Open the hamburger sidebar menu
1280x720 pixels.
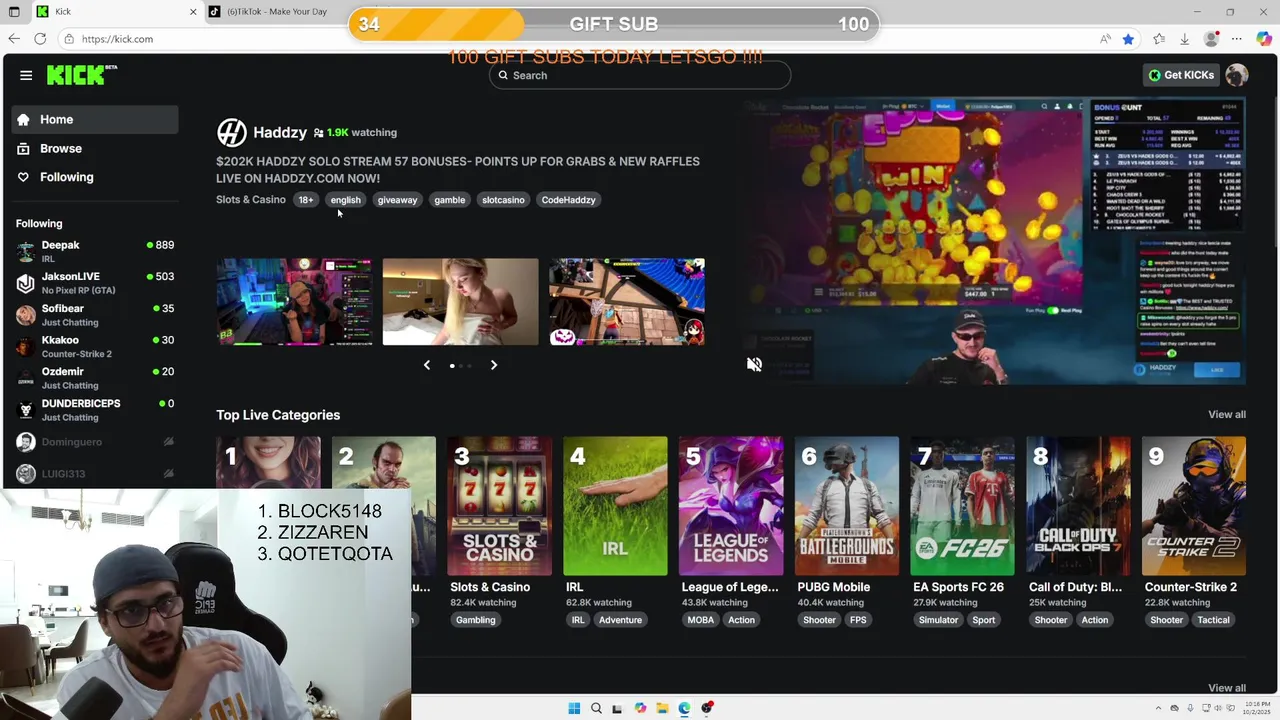pos(26,75)
